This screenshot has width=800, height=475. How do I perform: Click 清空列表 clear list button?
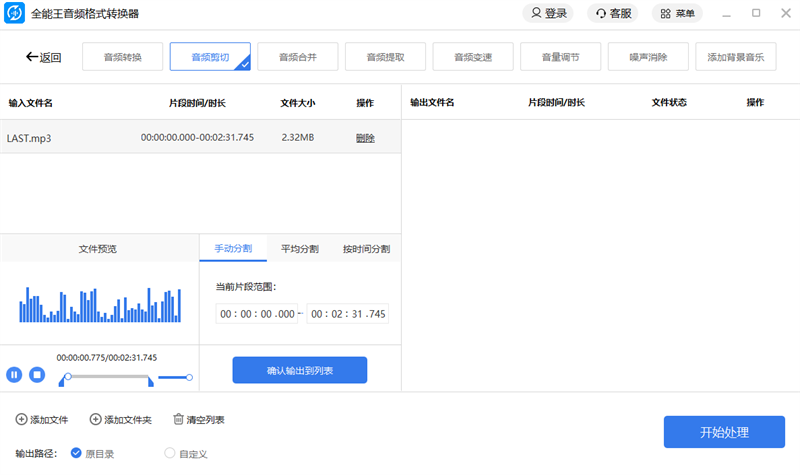click(199, 419)
